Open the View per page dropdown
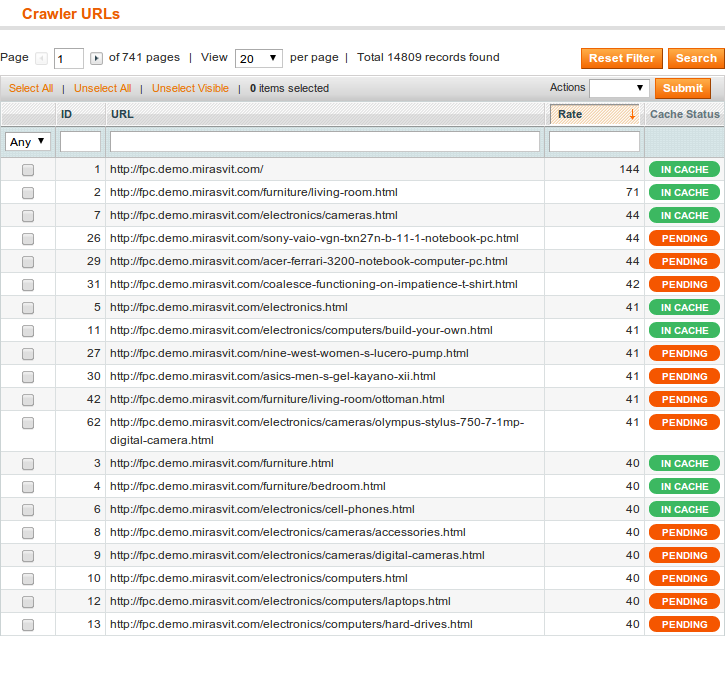 pyautogui.click(x=258, y=59)
